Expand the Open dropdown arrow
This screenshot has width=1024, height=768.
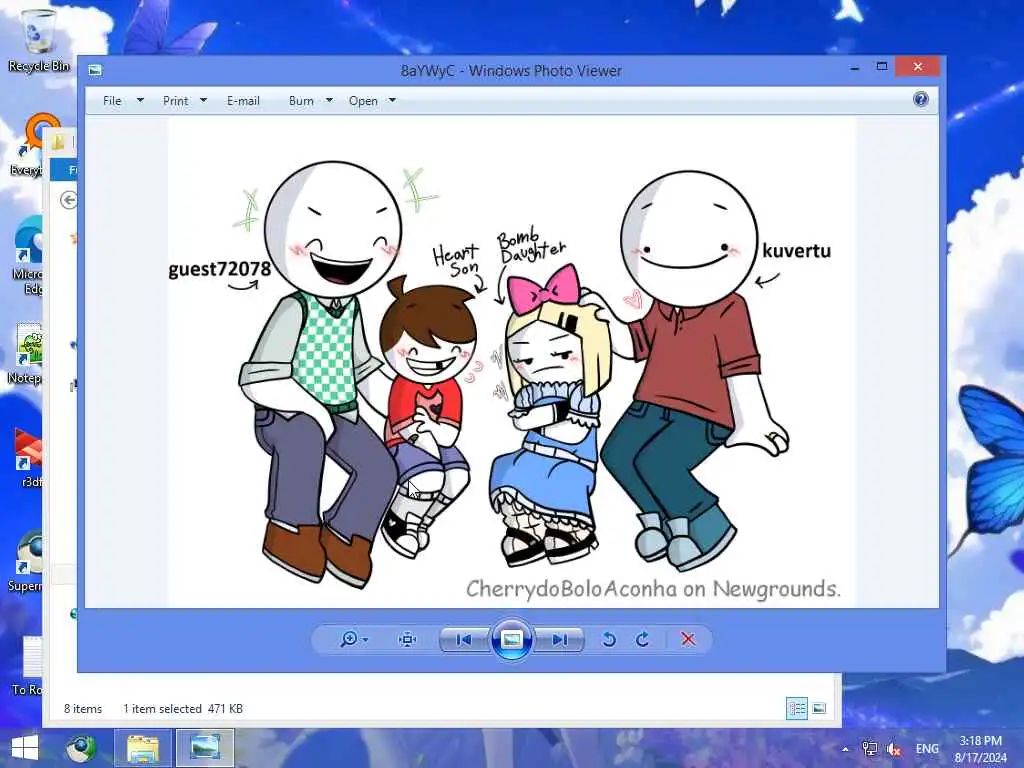click(392, 101)
